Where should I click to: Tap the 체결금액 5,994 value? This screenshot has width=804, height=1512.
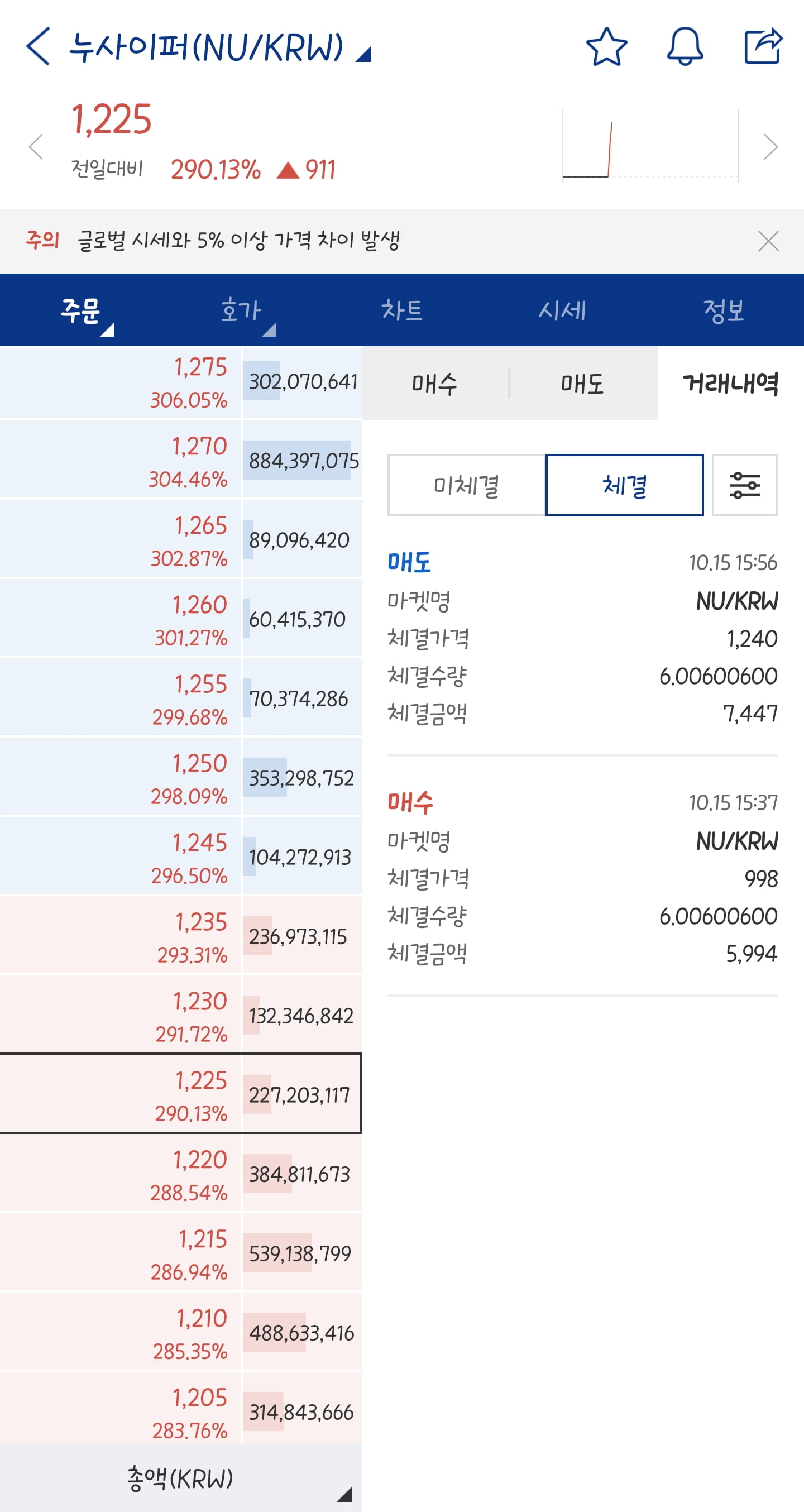[x=751, y=954]
